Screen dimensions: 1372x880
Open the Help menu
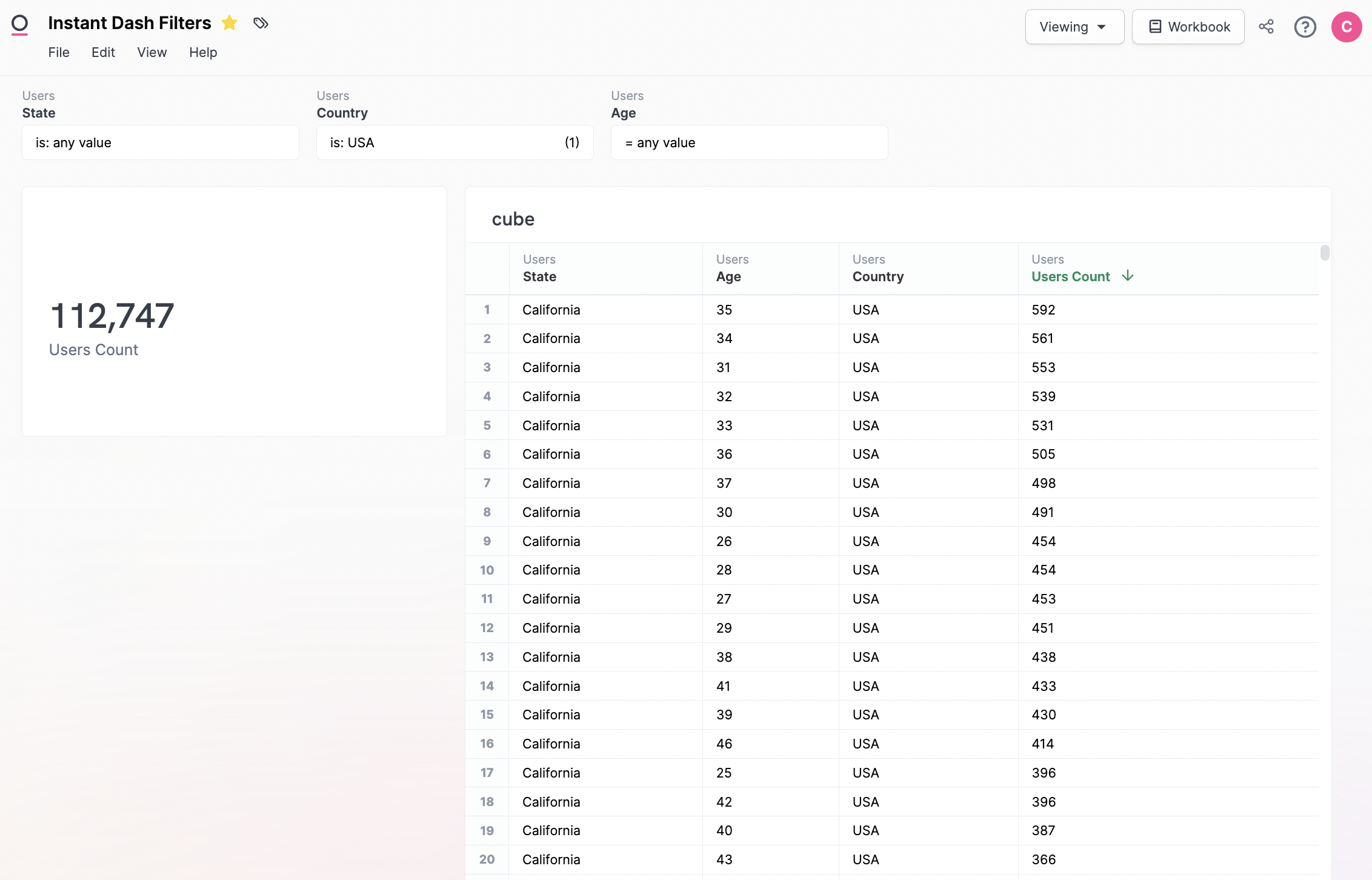point(203,53)
